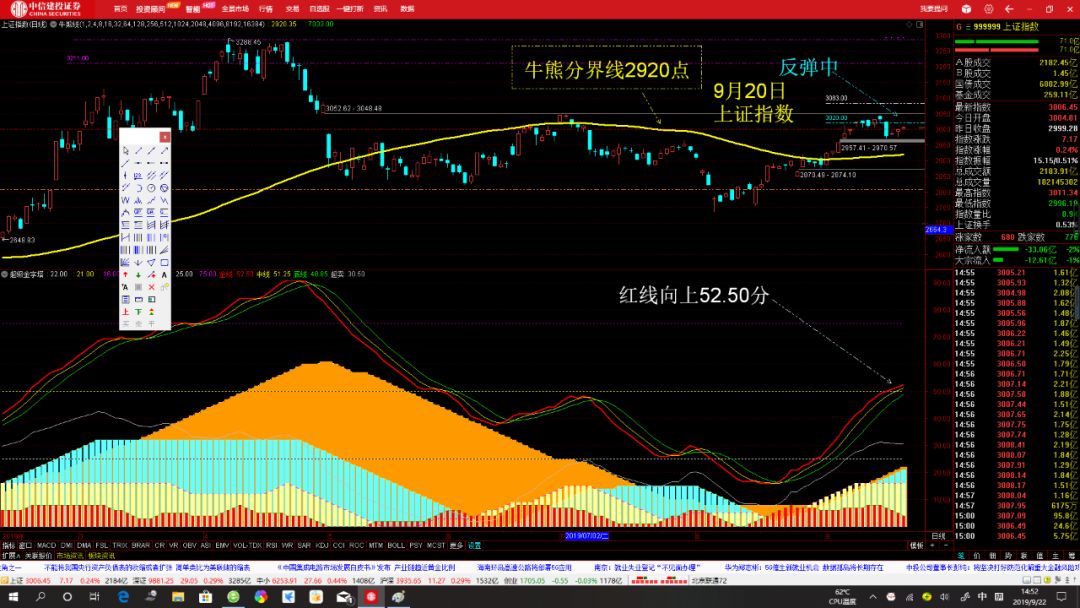This screenshot has height=608, width=1080.
Task: Select the text annotation A tool
Action: click(x=165, y=275)
